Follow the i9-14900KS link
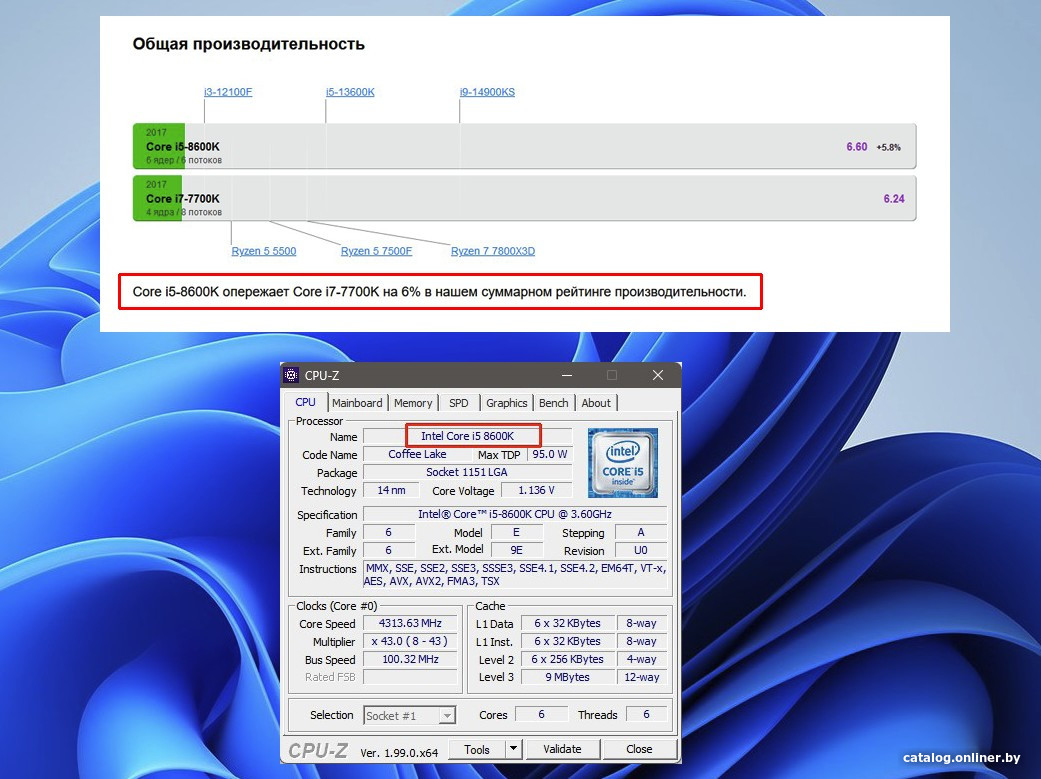This screenshot has height=779, width=1041. [x=487, y=92]
